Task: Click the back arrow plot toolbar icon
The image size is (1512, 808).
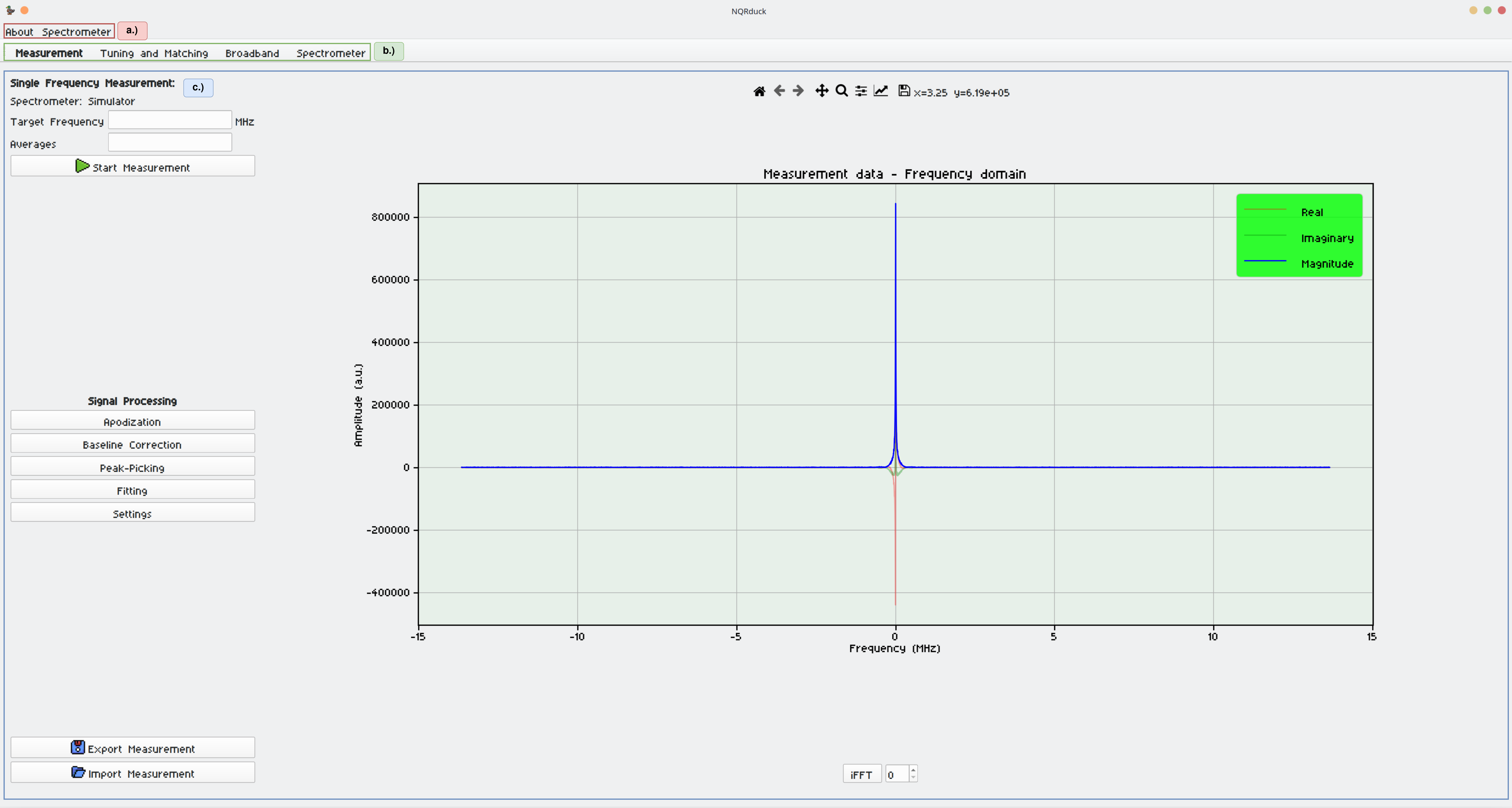Action: 779,91
